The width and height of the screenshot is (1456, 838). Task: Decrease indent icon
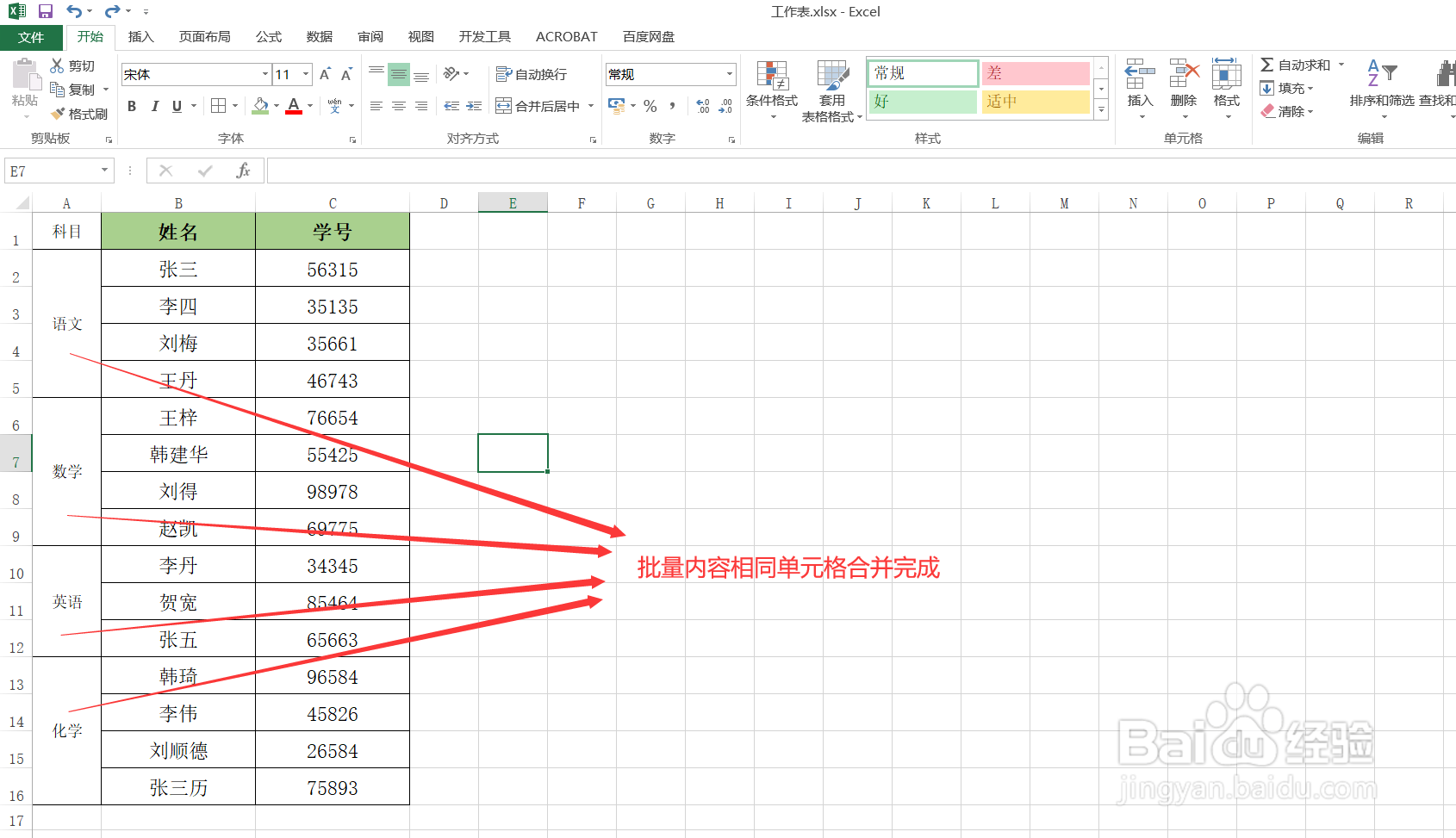point(451,106)
